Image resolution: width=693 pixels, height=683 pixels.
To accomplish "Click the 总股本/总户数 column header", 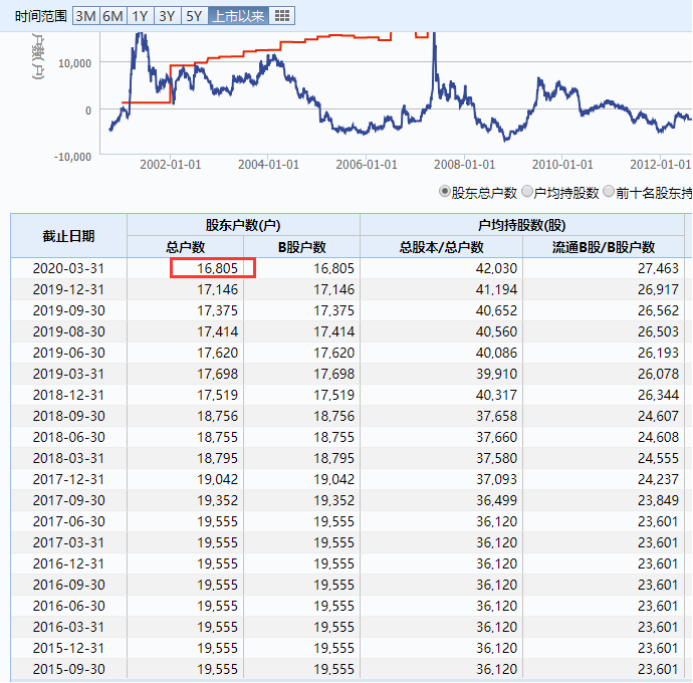I will tap(441, 247).
